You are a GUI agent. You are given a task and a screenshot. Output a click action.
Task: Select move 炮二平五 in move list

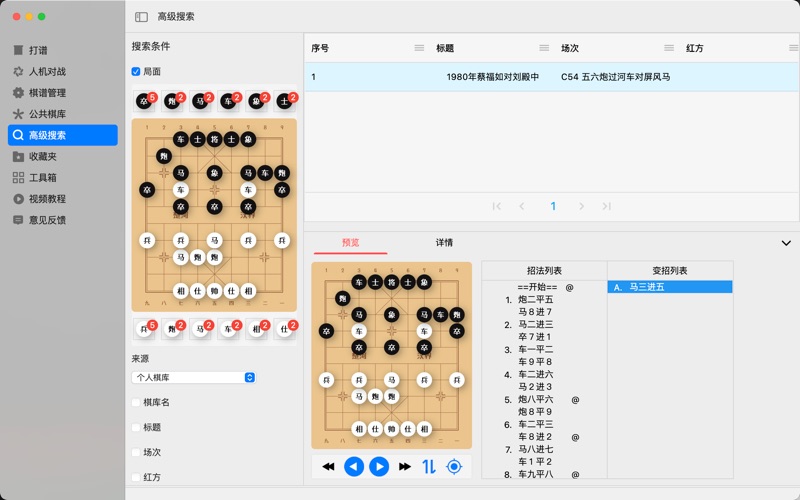coord(535,299)
